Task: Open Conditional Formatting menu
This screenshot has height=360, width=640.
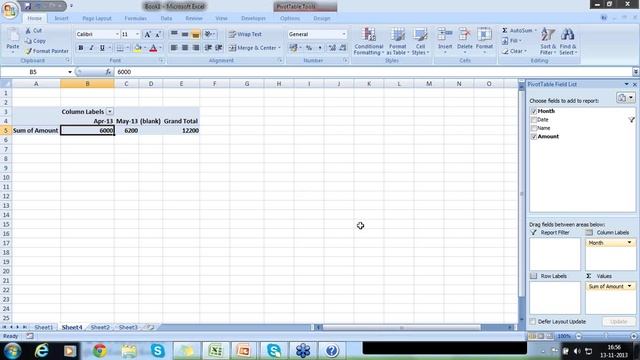Action: coord(368,41)
